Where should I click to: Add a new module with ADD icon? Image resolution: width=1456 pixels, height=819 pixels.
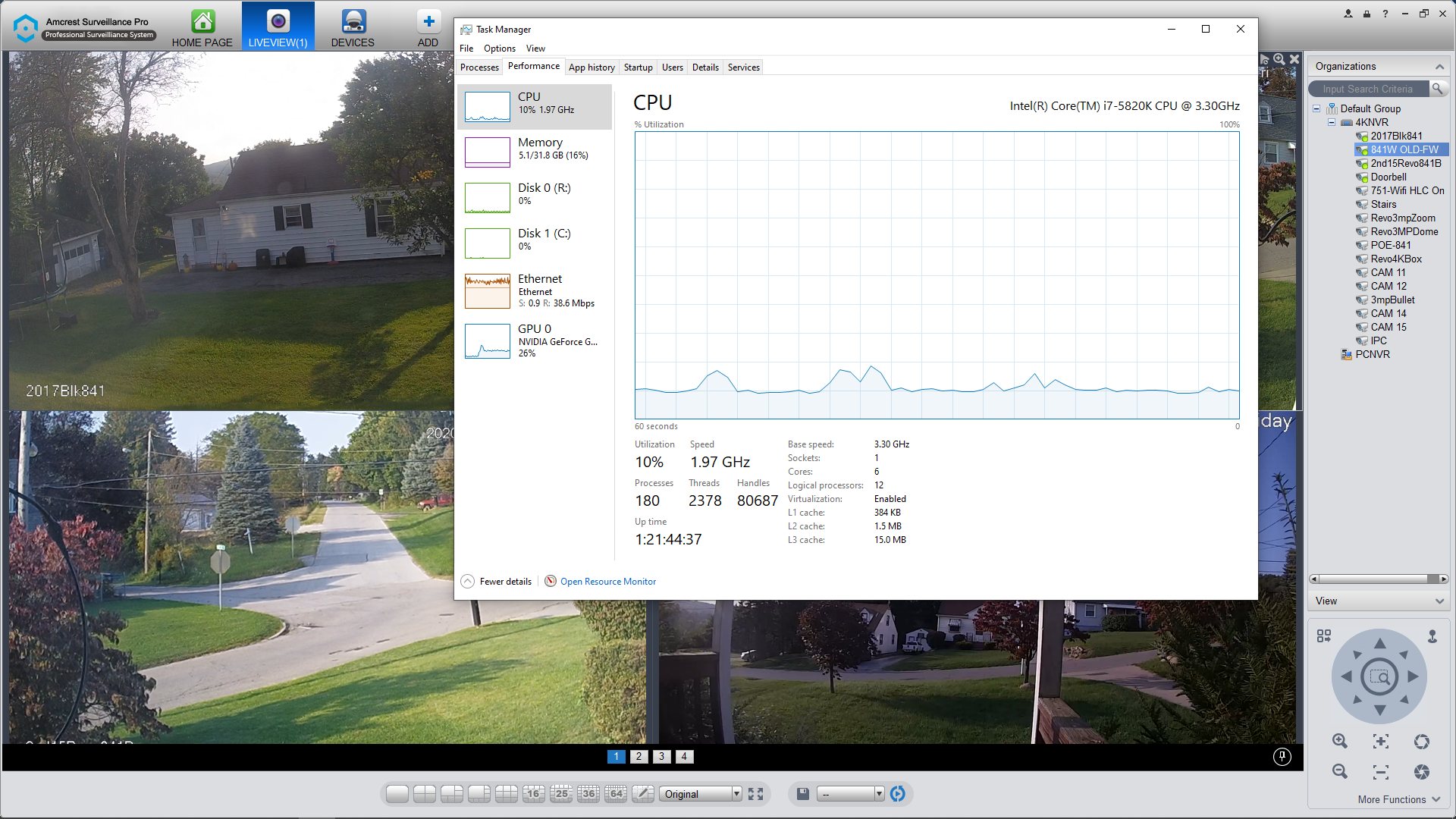(x=428, y=29)
